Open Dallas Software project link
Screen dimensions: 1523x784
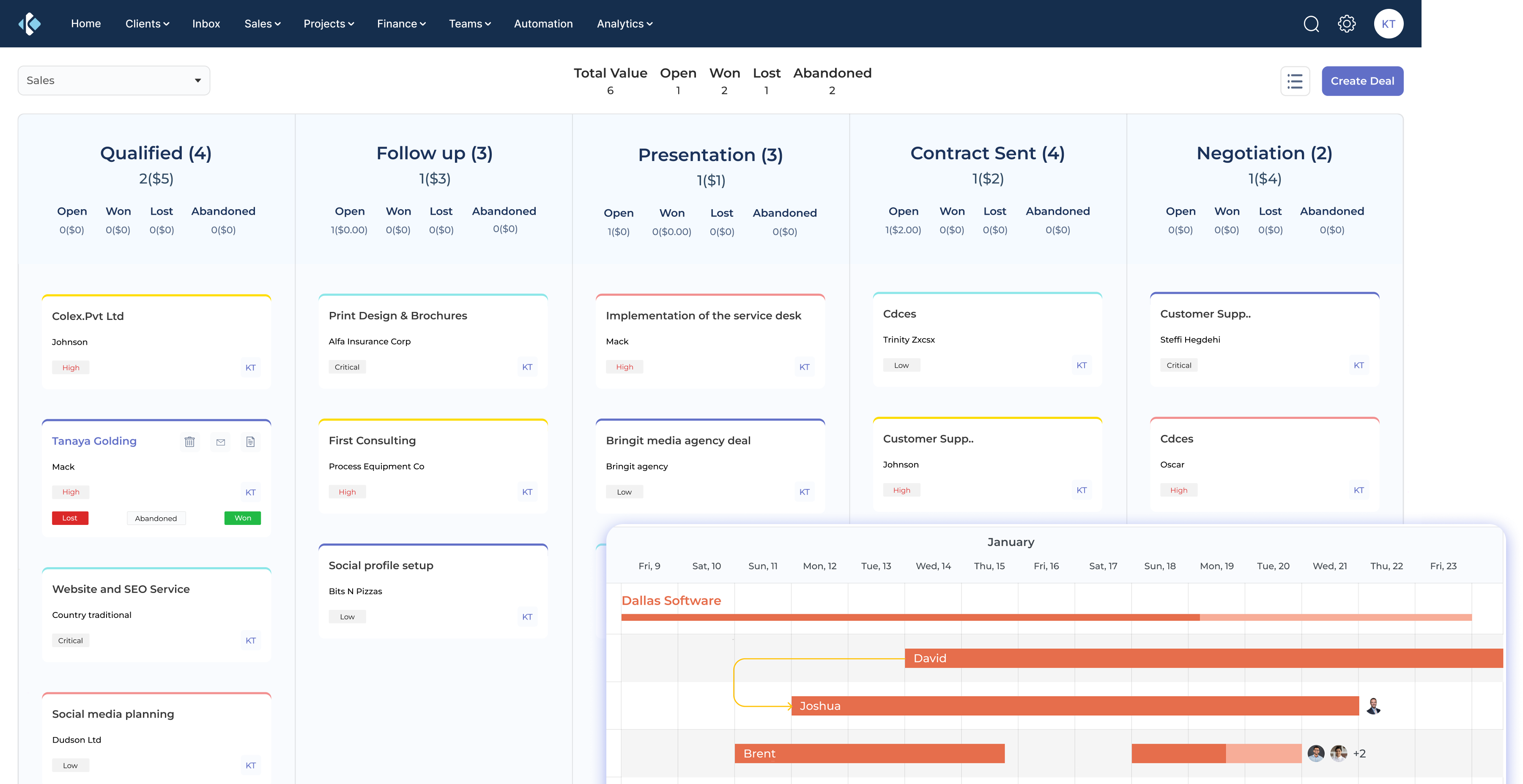pyautogui.click(x=671, y=600)
